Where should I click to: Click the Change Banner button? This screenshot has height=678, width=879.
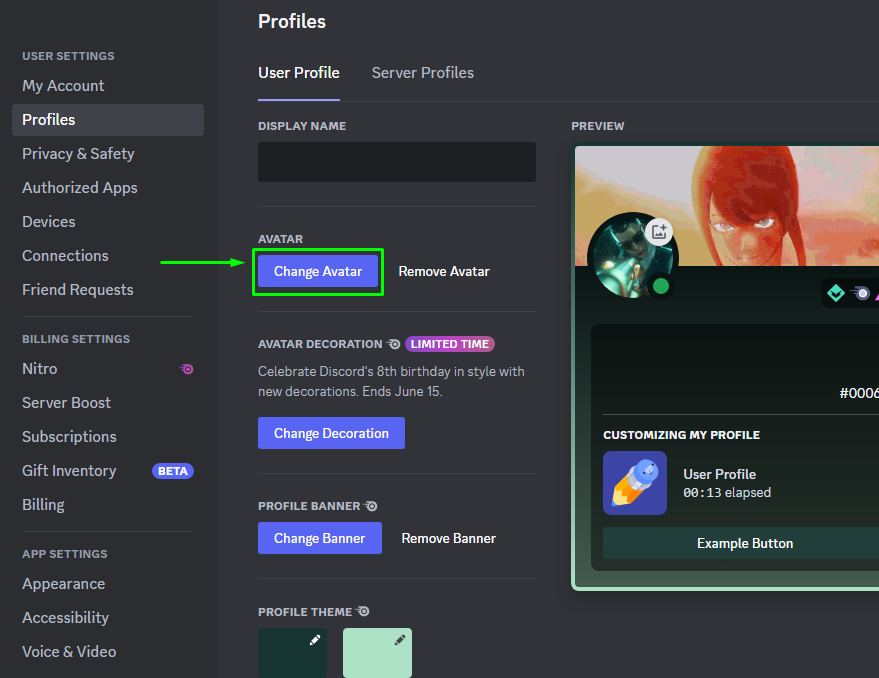point(320,538)
